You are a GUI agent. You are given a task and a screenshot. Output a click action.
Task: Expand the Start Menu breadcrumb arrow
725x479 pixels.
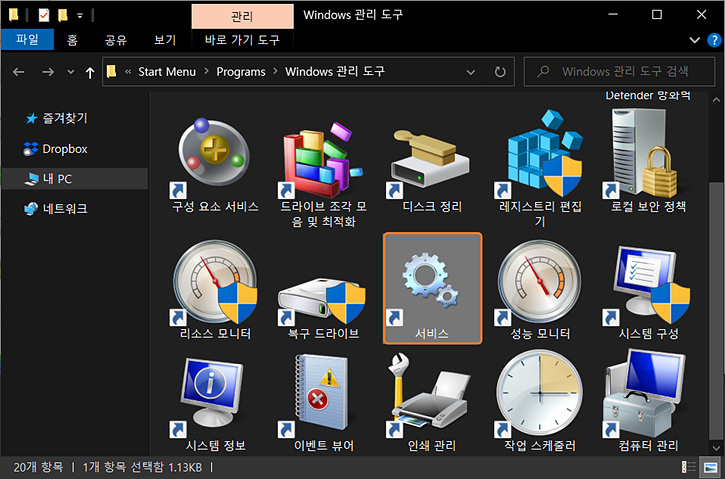click(x=206, y=72)
